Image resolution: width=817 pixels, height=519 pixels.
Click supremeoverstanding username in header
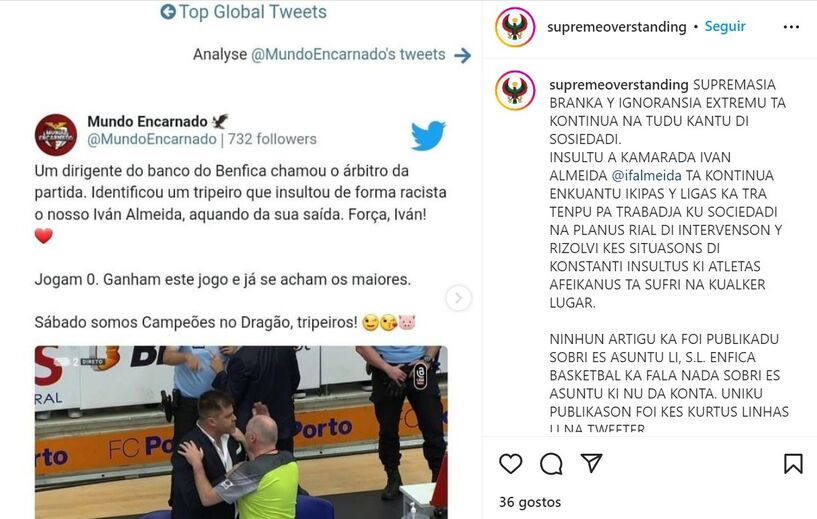[616, 27]
